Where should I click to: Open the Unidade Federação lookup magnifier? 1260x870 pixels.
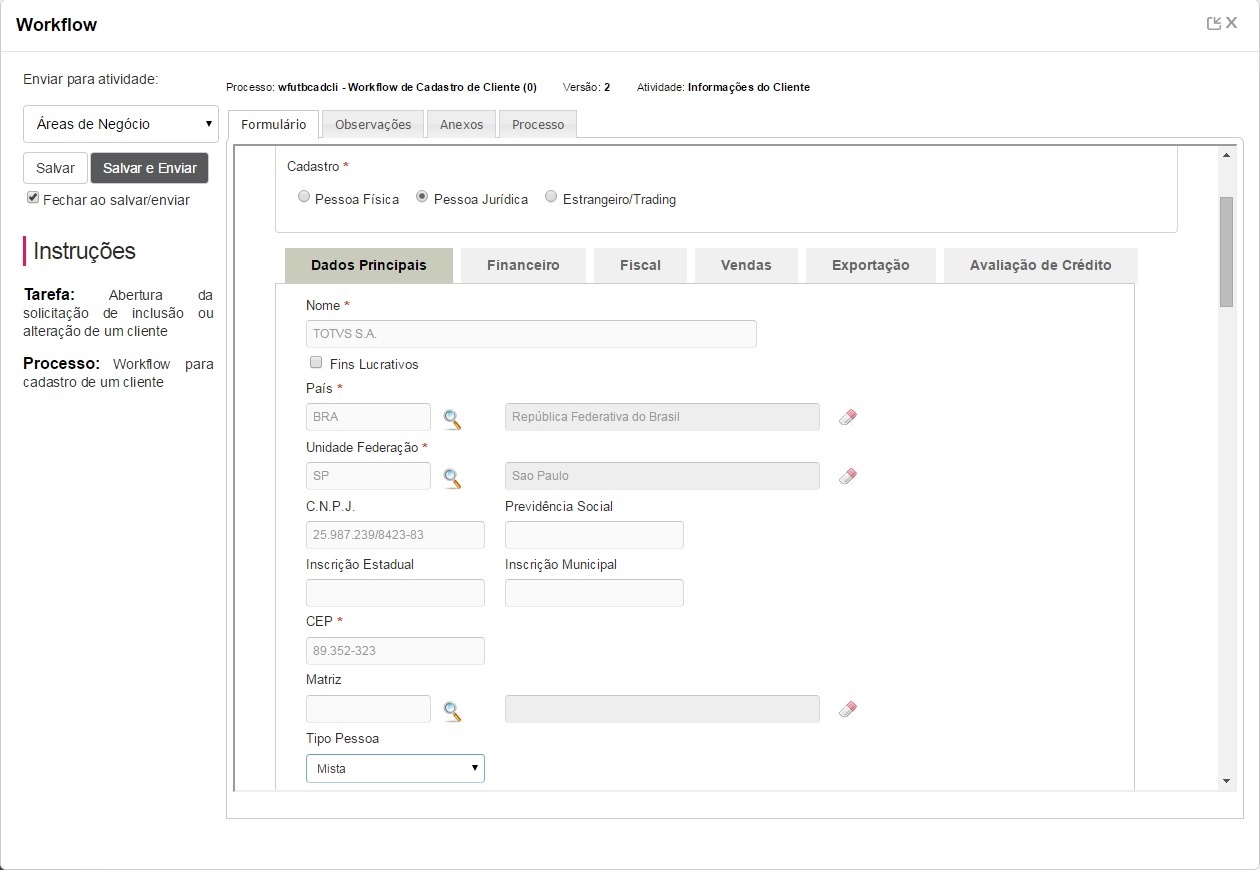click(x=452, y=478)
